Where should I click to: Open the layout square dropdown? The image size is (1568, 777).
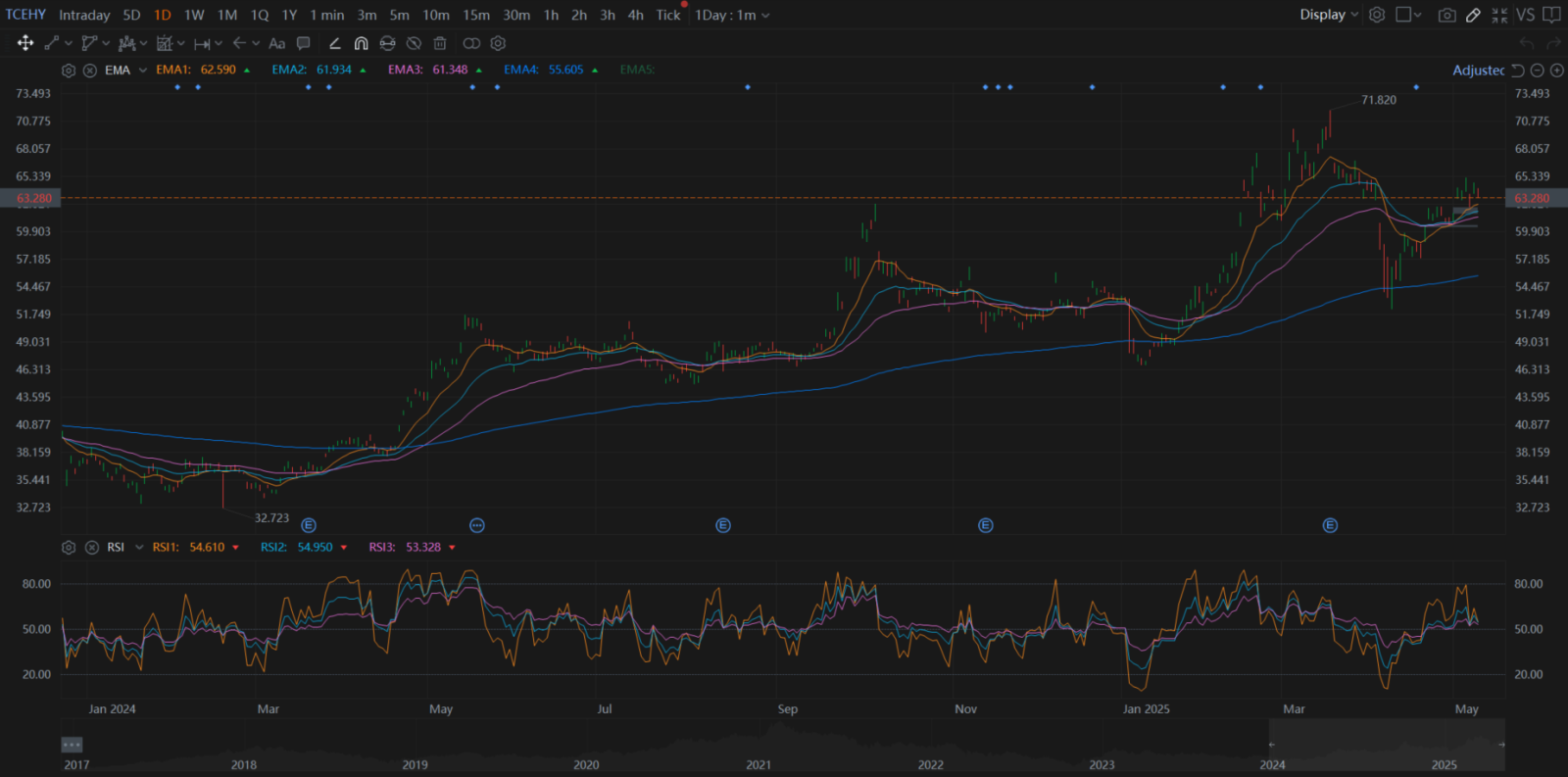pyautogui.click(x=1408, y=15)
